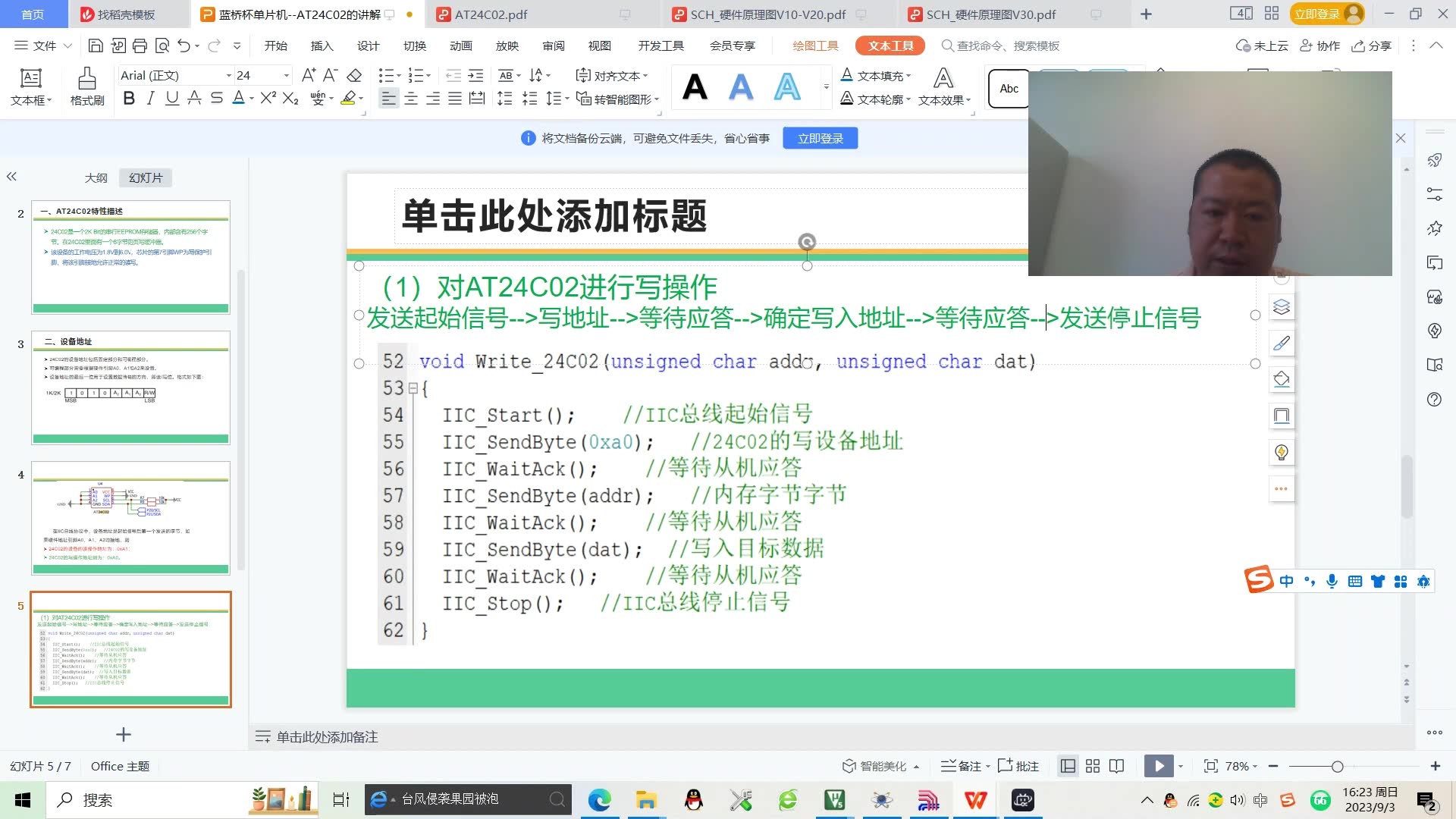Toggle underline formatting

pyautogui.click(x=172, y=99)
